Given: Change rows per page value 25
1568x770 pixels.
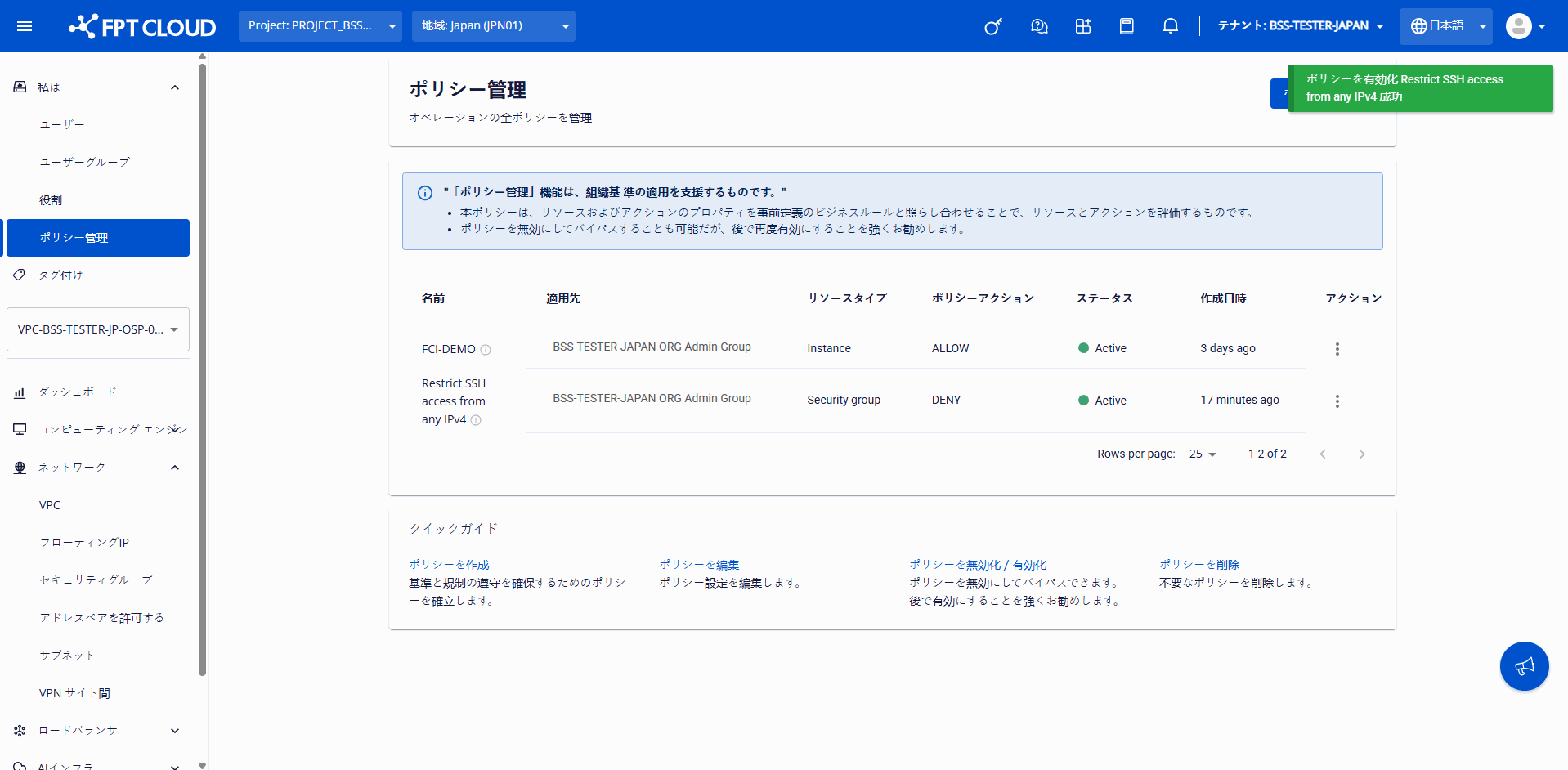Looking at the screenshot, I should point(1203,454).
